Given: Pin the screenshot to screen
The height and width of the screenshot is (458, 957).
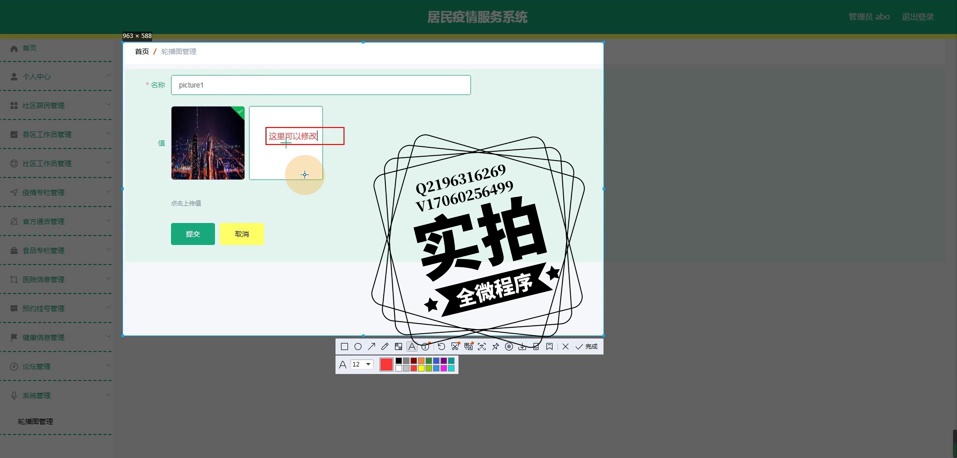Looking at the screenshot, I should 495,347.
